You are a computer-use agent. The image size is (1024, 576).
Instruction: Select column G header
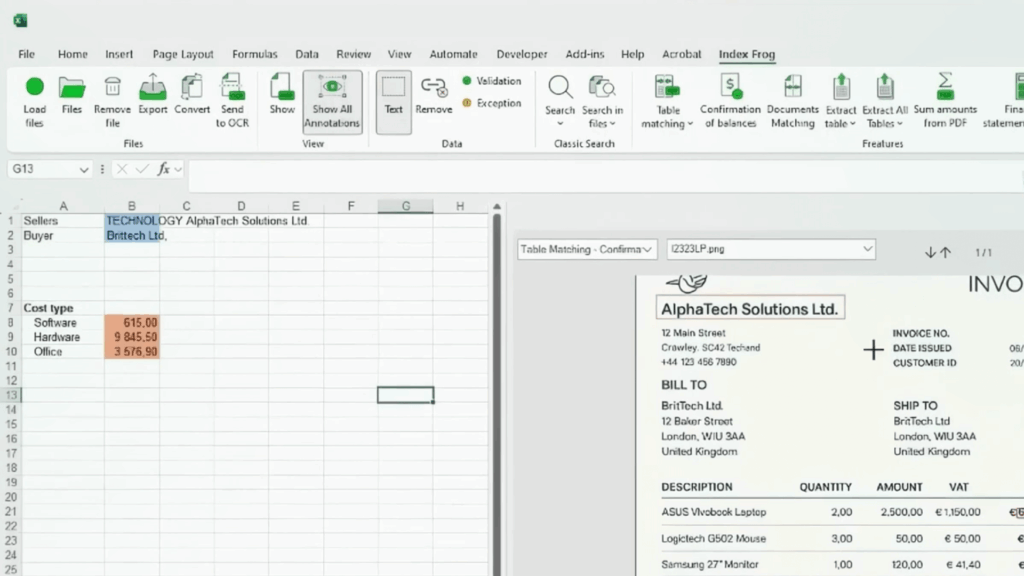click(406, 206)
